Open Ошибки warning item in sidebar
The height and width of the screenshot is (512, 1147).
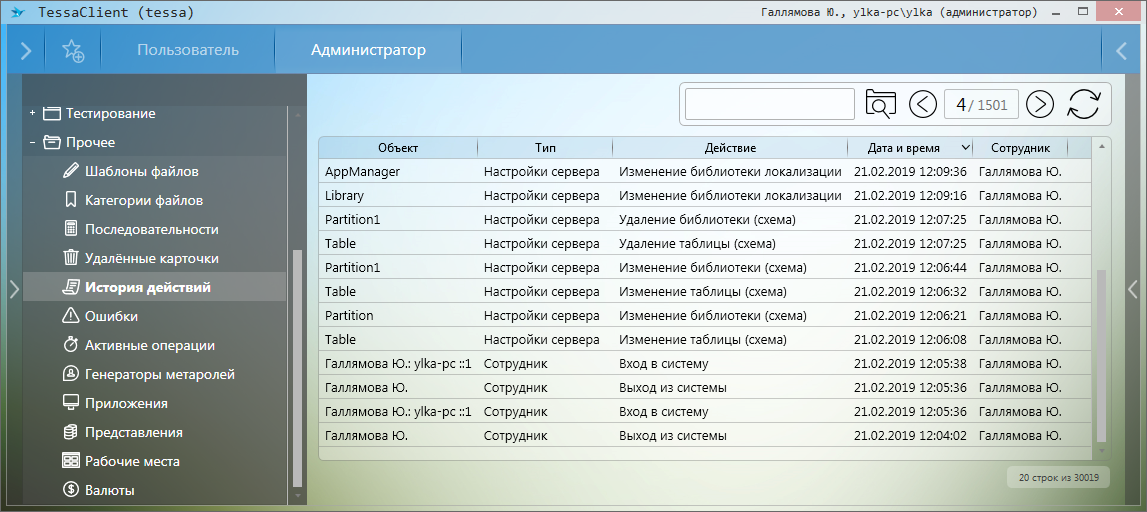click(111, 316)
